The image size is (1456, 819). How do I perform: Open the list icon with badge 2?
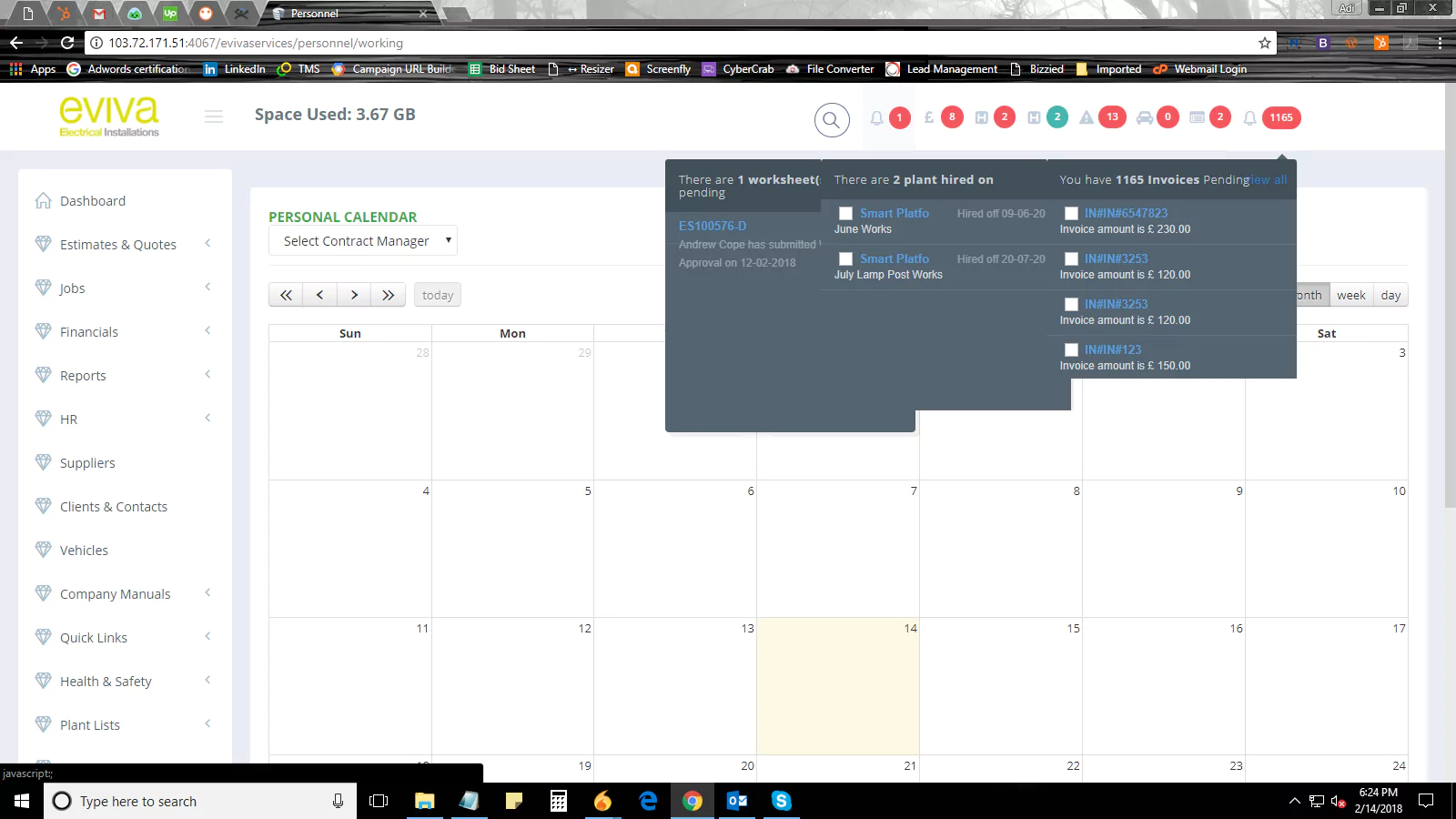coord(1198,117)
